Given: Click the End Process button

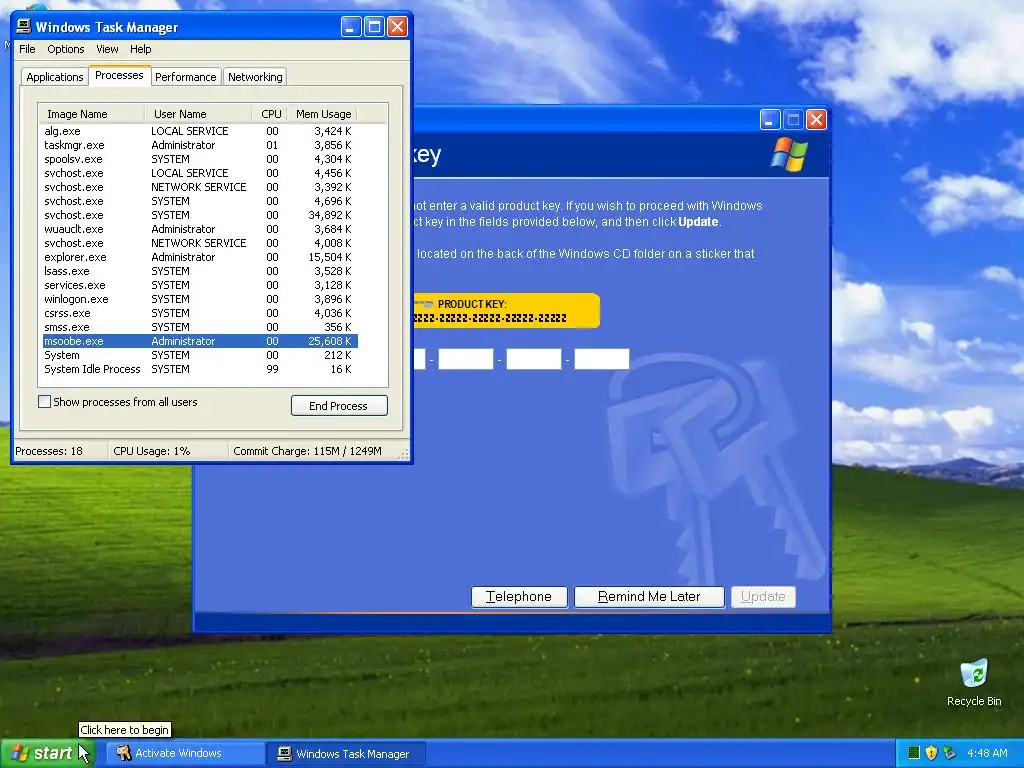Looking at the screenshot, I should coord(339,406).
